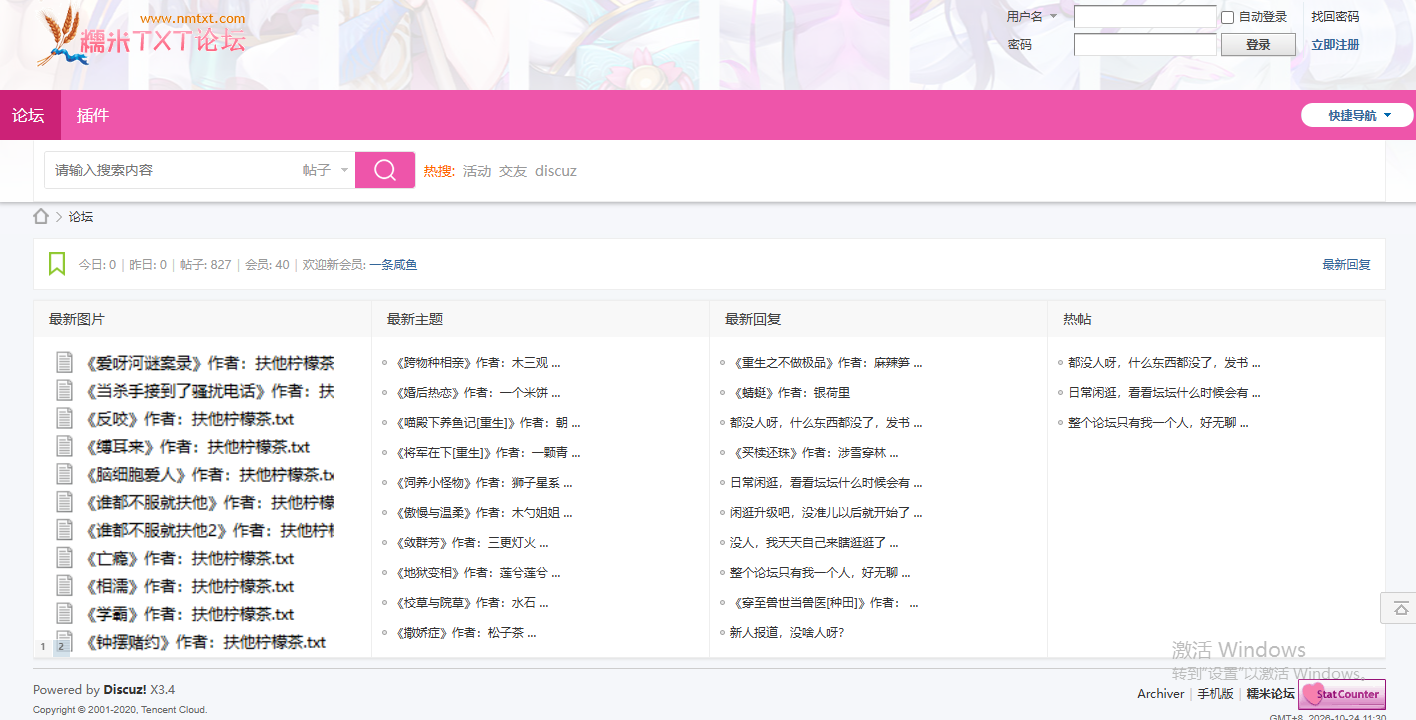
Task: Click file icon beside 《学霸》
Action: [x=65, y=614]
